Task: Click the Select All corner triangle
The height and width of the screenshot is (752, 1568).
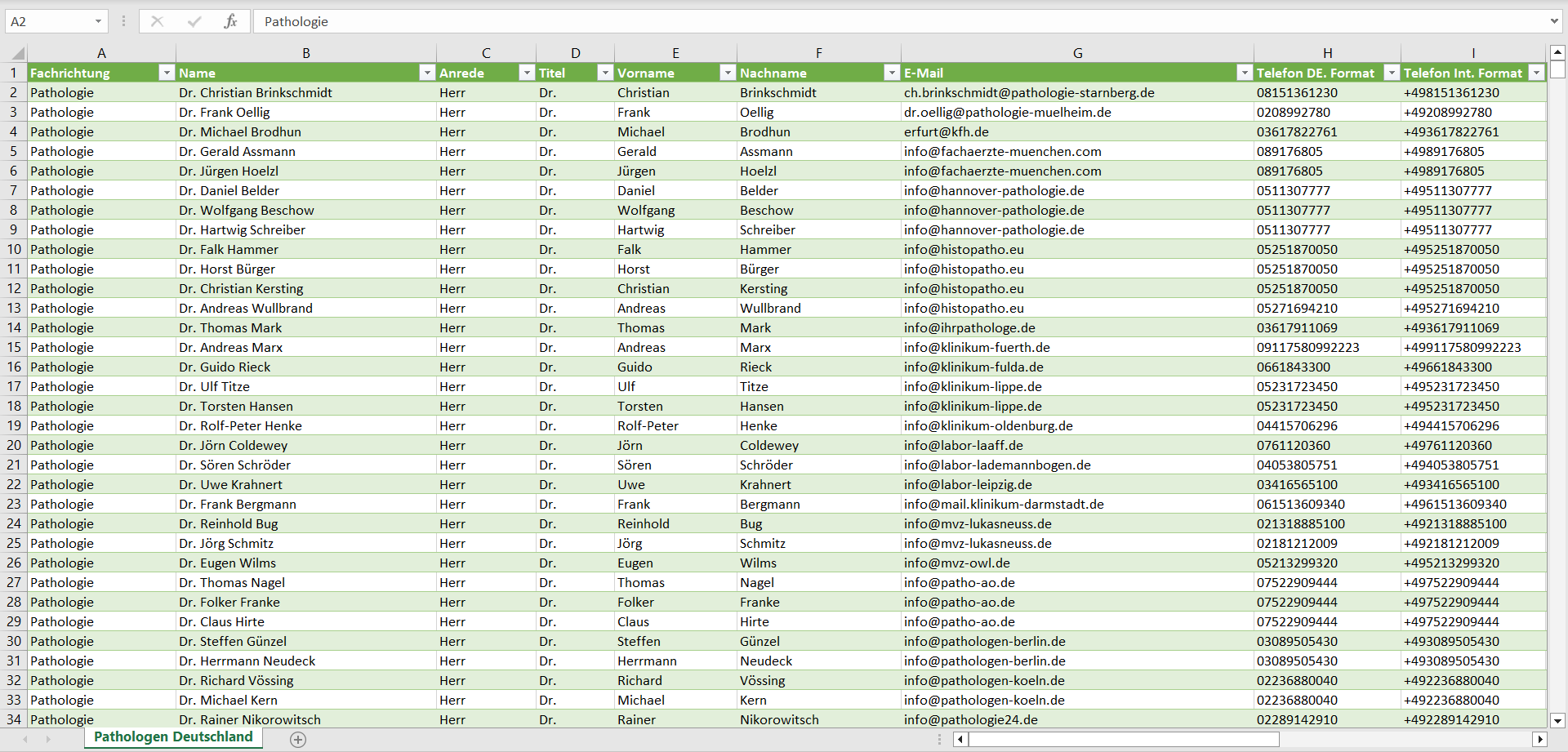Action: pyautogui.click(x=16, y=54)
